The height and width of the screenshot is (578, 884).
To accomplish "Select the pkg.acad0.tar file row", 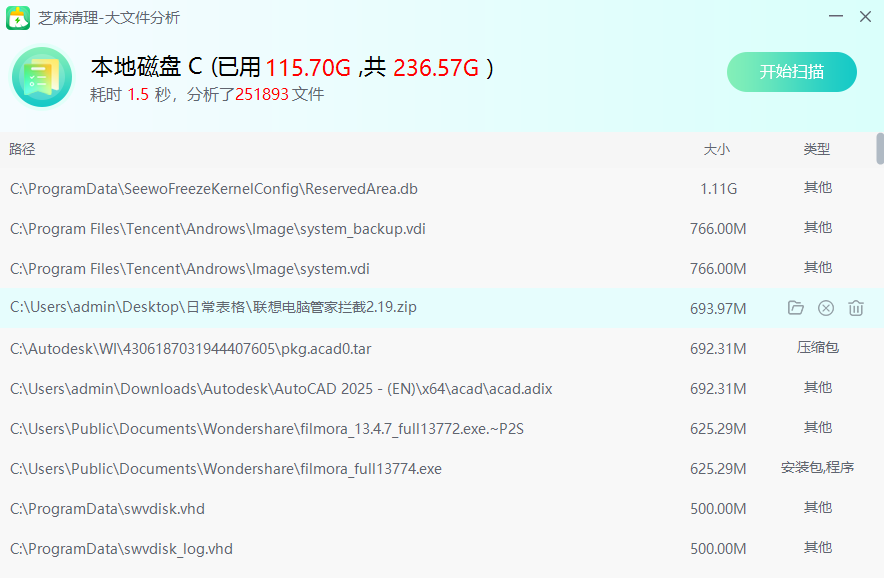I will (x=190, y=348).
